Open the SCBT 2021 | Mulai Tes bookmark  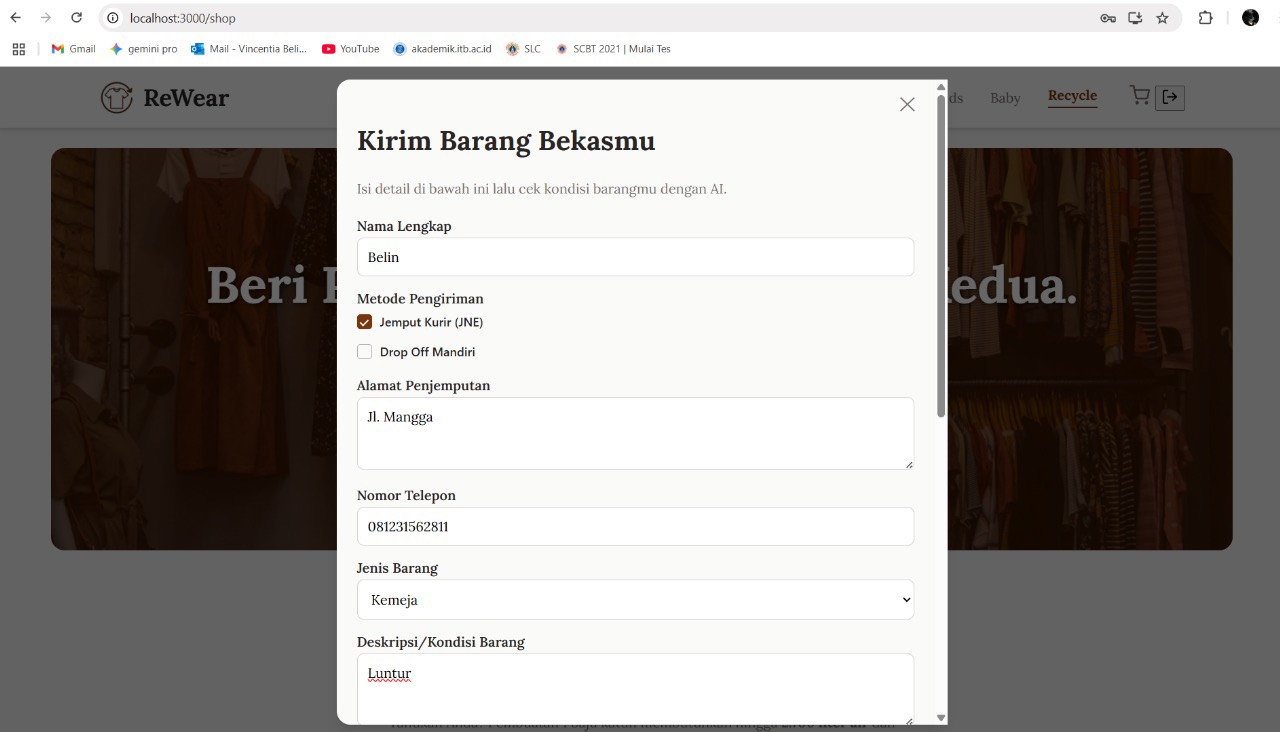(613, 49)
